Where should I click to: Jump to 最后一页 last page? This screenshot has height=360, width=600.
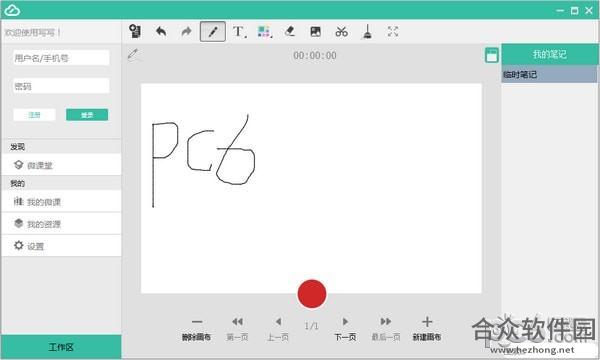pyautogui.click(x=386, y=329)
